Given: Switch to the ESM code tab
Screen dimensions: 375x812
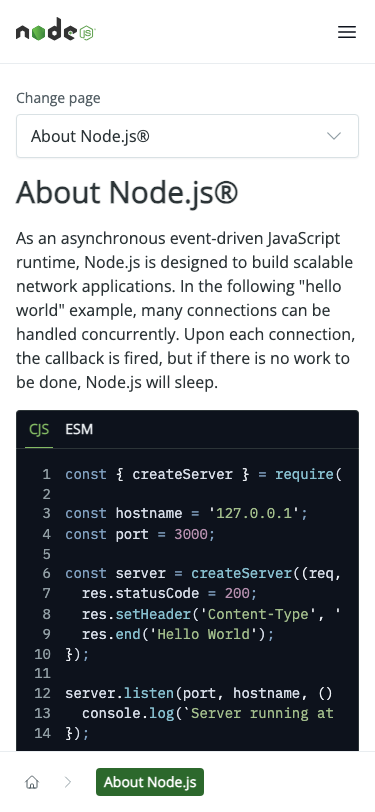Looking at the screenshot, I should [x=79, y=429].
